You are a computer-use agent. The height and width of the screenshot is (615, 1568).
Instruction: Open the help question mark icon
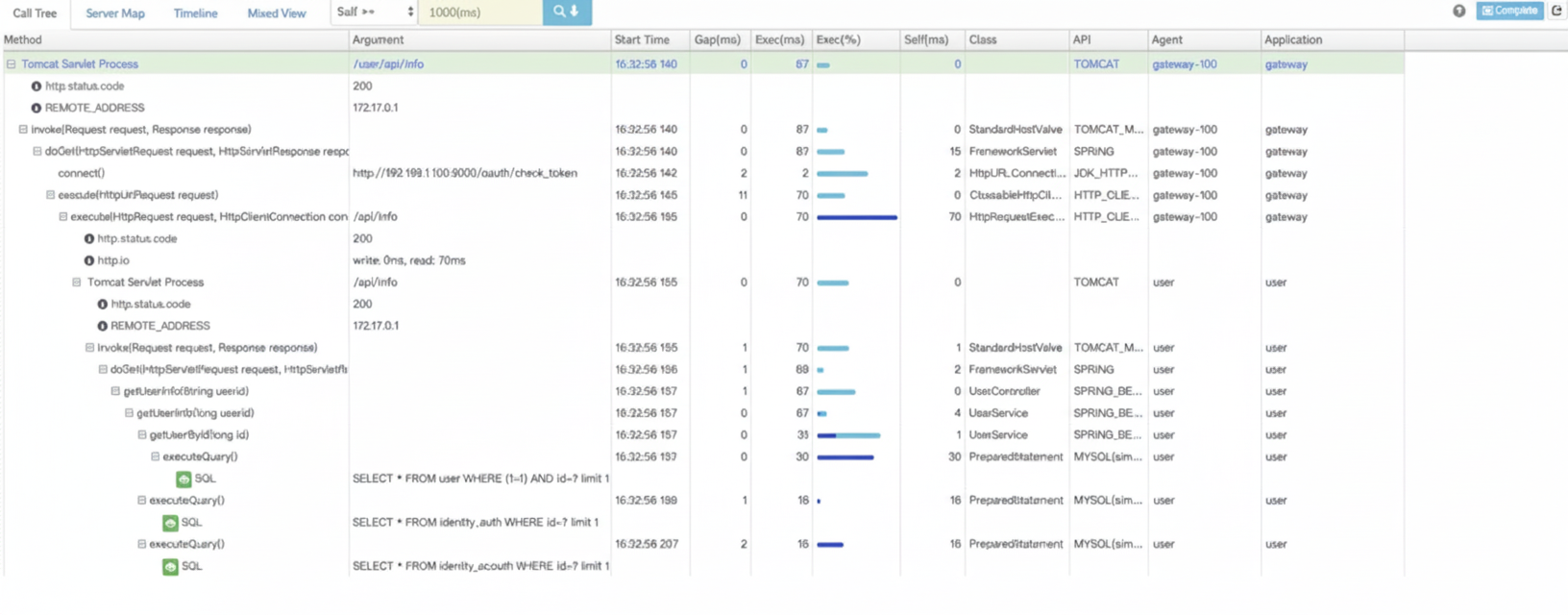(1459, 11)
